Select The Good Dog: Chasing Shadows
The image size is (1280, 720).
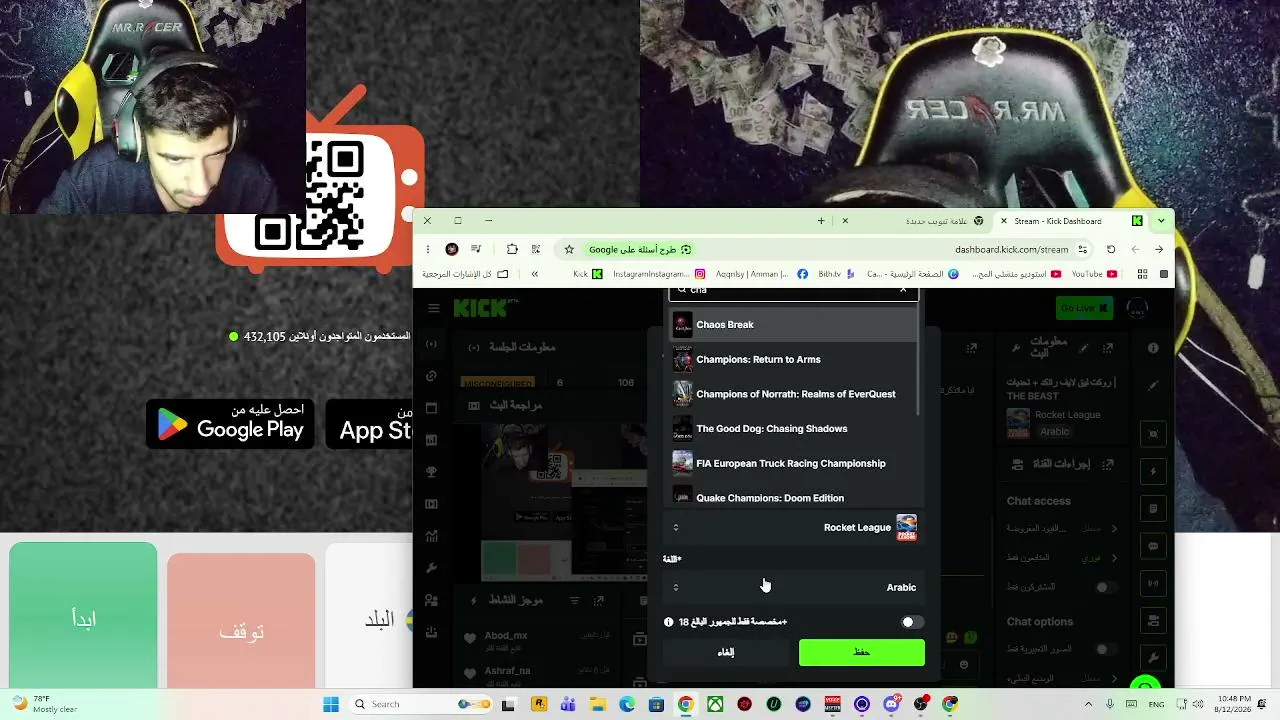(x=793, y=429)
